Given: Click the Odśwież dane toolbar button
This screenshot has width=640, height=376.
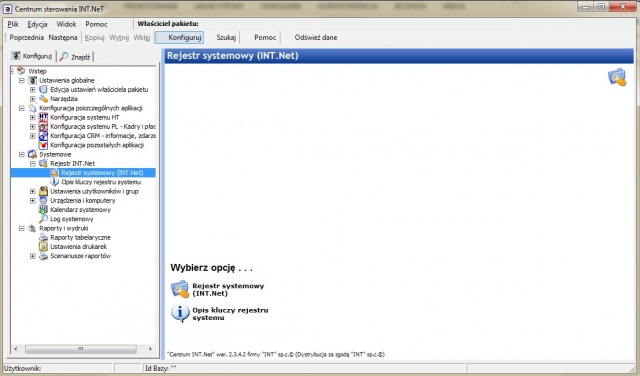Looking at the screenshot, I should (x=316, y=37).
